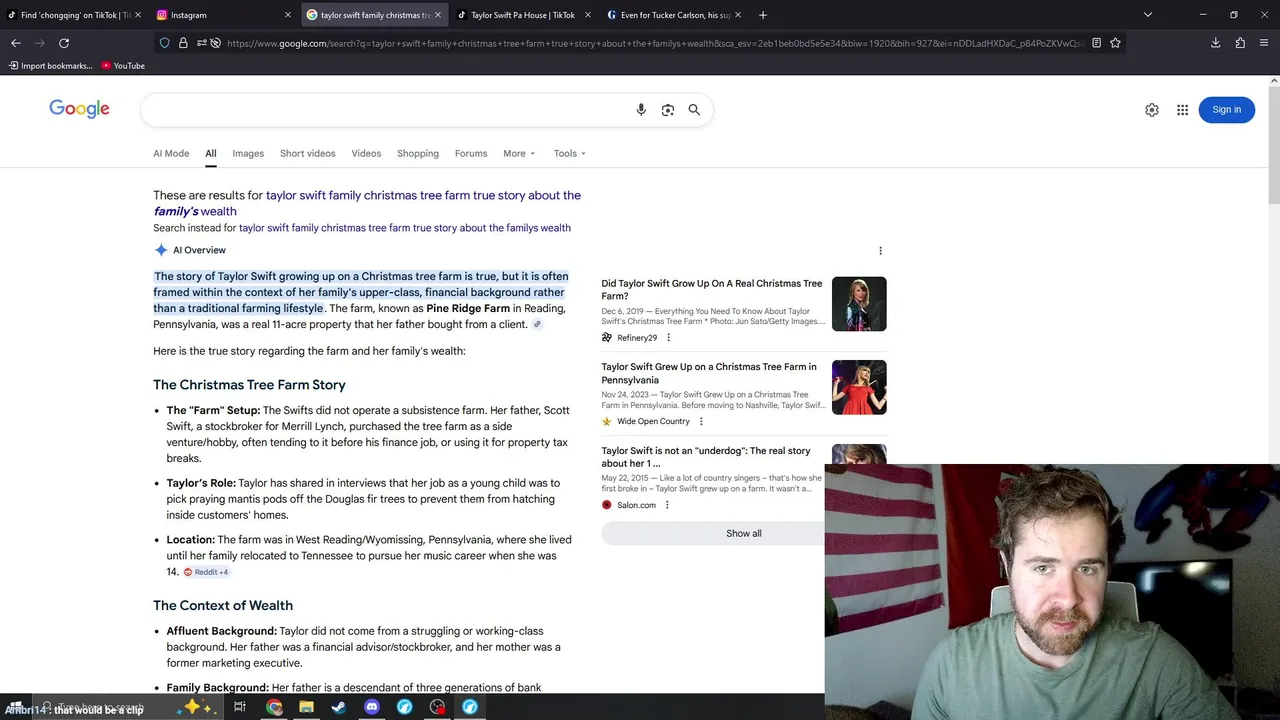Open options for the Salon.com result

[667, 505]
